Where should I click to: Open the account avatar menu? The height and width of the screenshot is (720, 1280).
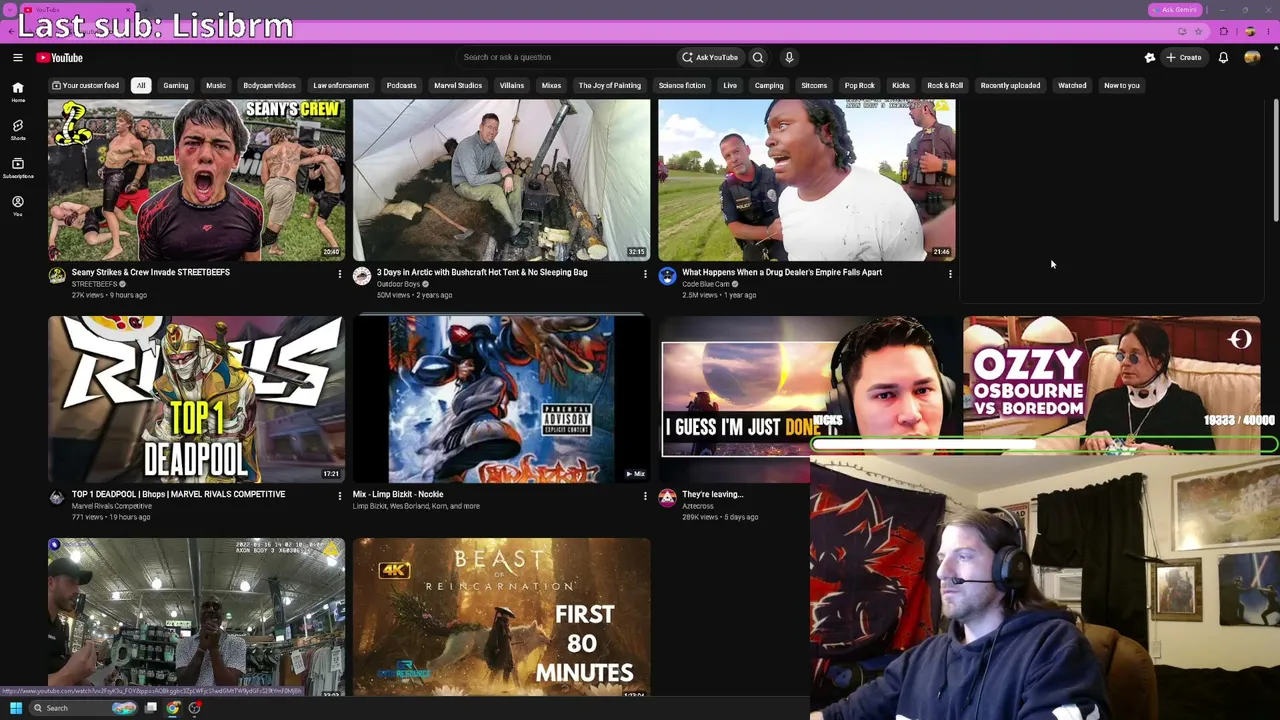pyautogui.click(x=1252, y=58)
